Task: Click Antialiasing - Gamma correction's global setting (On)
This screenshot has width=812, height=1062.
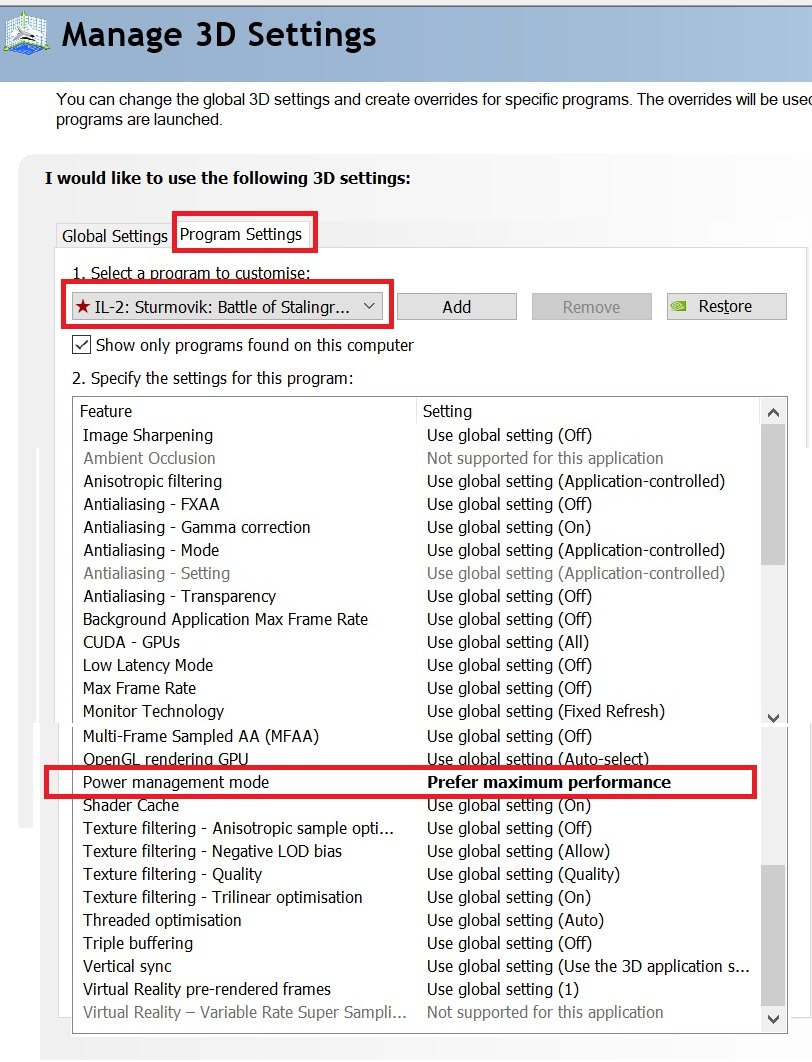Action: tap(509, 527)
